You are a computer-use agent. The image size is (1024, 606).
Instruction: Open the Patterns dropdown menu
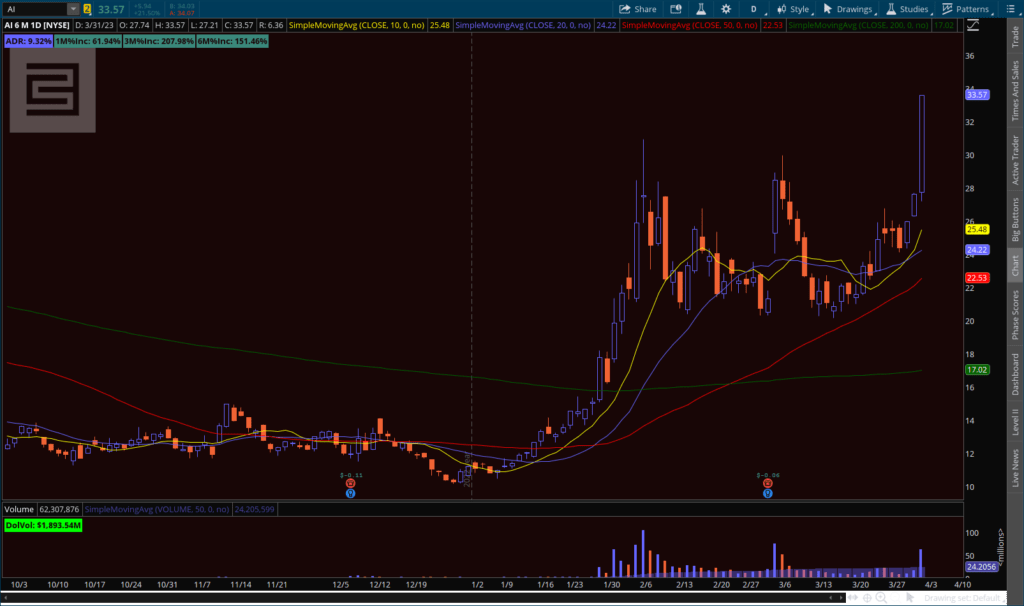(967, 9)
